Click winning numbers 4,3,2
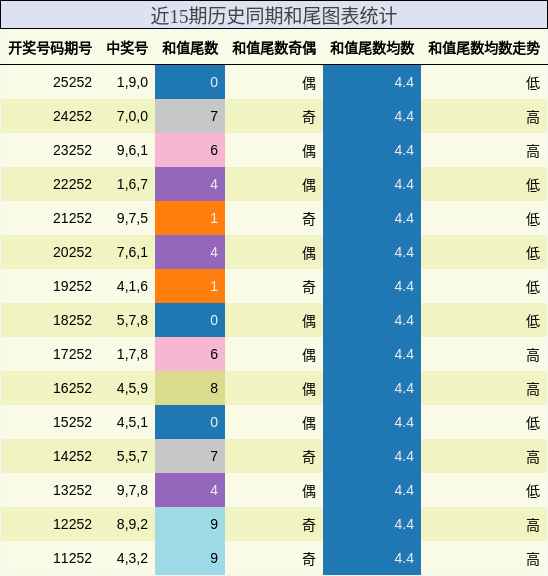The image size is (548, 576). coord(132,558)
